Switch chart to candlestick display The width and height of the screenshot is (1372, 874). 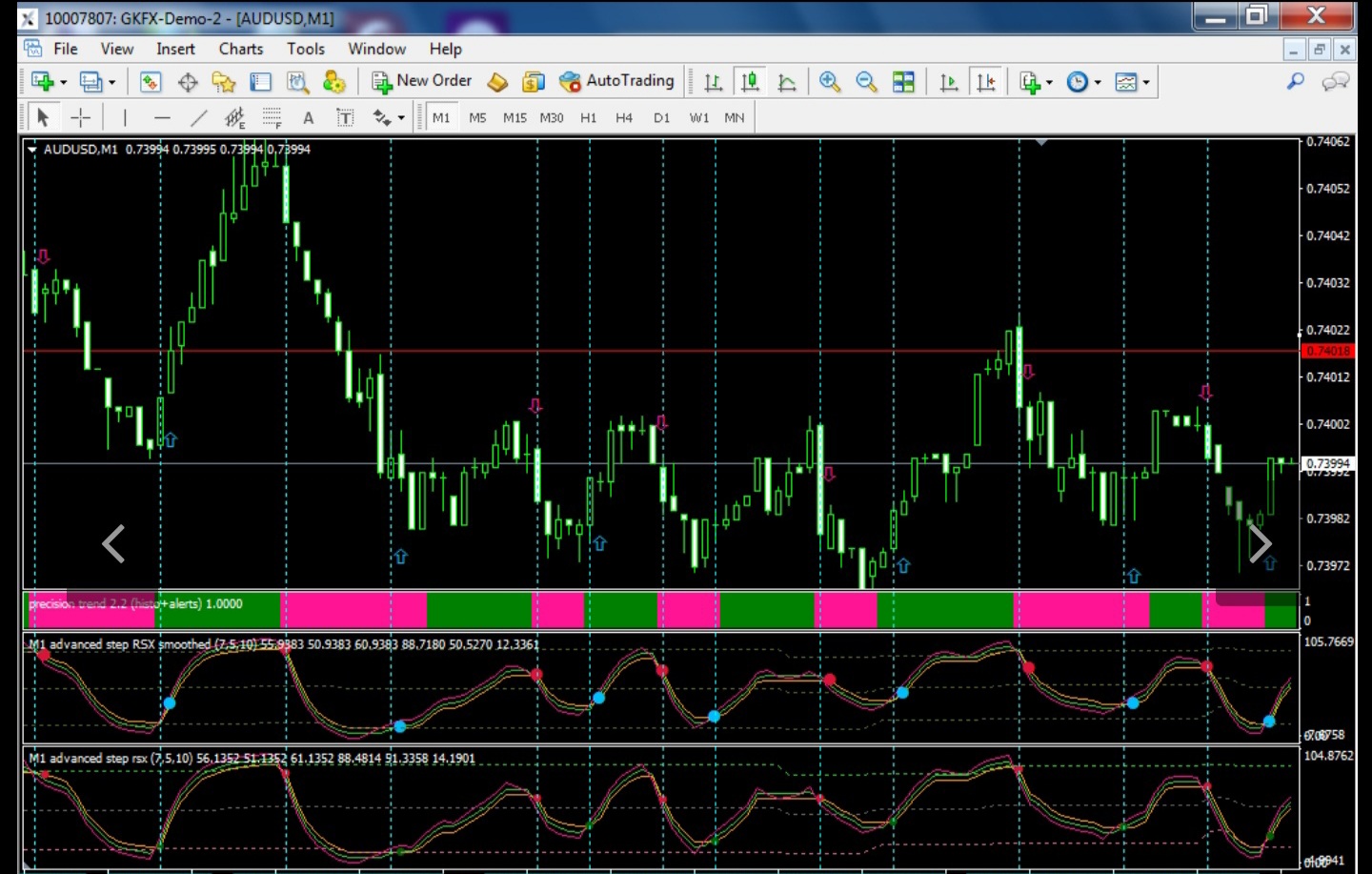pyautogui.click(x=750, y=82)
